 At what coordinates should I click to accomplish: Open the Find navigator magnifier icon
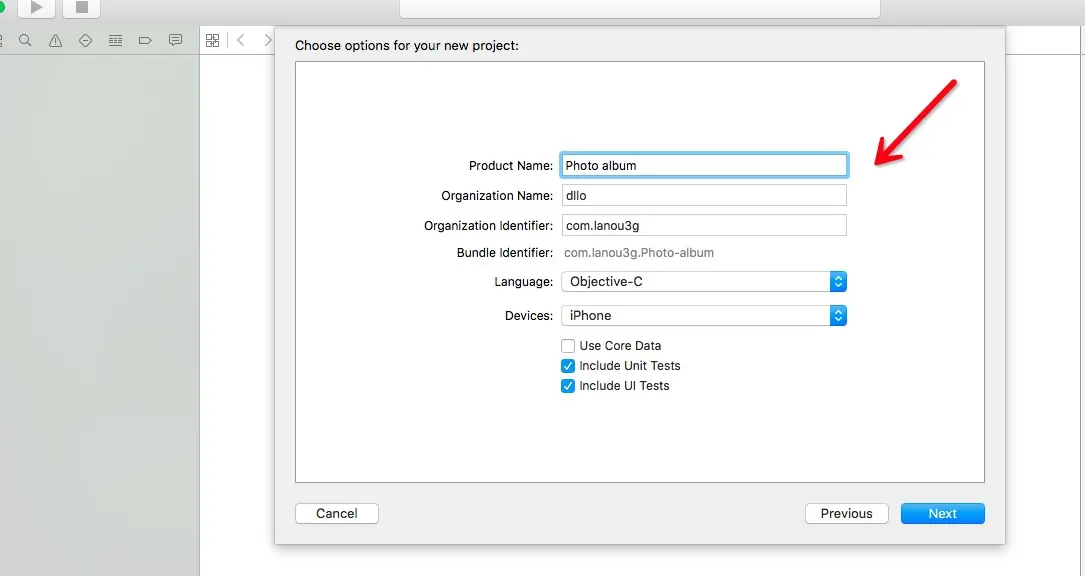(x=26, y=41)
